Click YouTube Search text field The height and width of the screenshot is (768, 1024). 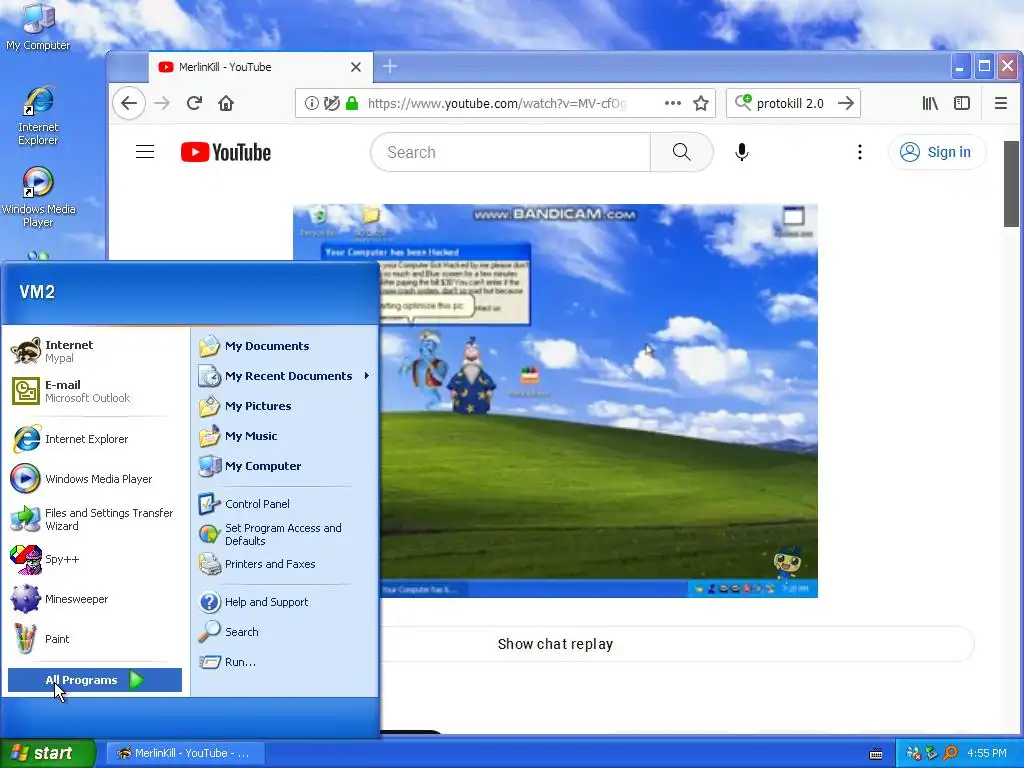point(511,152)
